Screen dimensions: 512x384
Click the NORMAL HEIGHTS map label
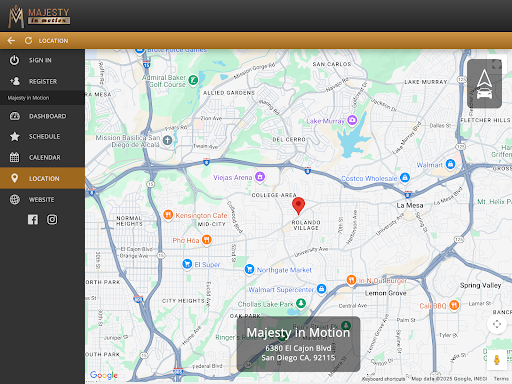[x=129, y=221]
